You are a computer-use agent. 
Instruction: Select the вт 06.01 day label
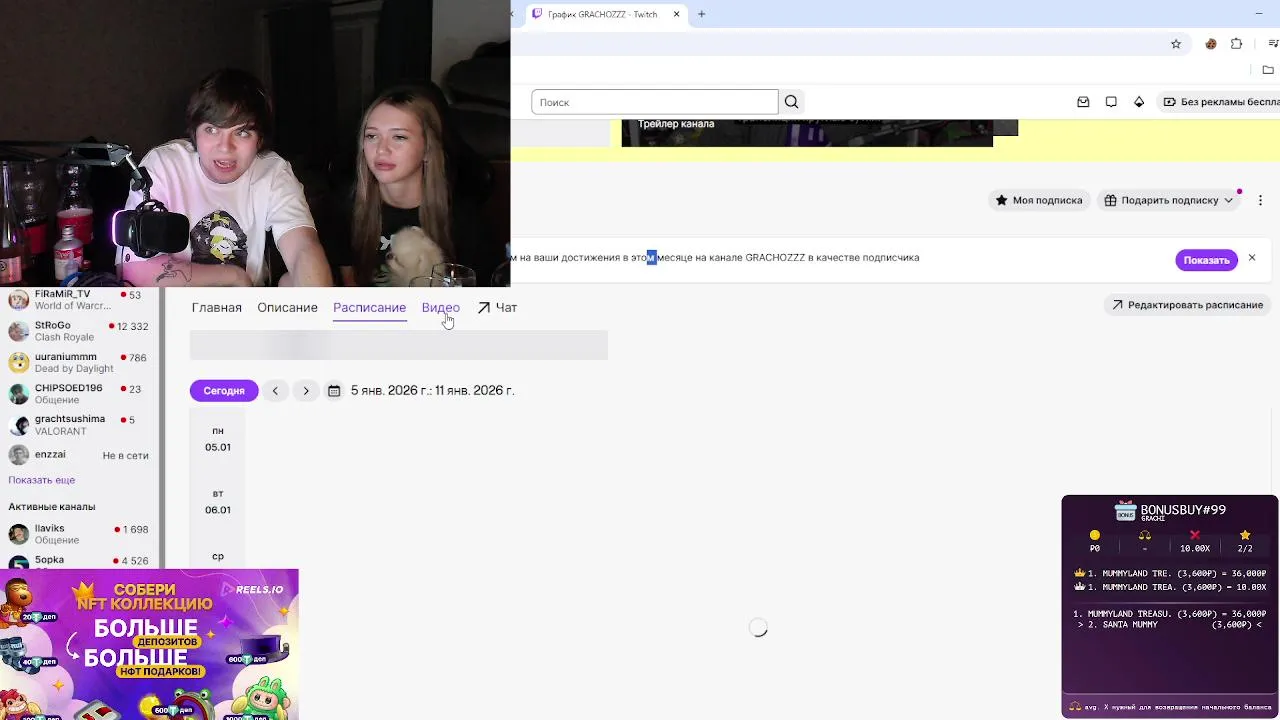[x=218, y=502]
